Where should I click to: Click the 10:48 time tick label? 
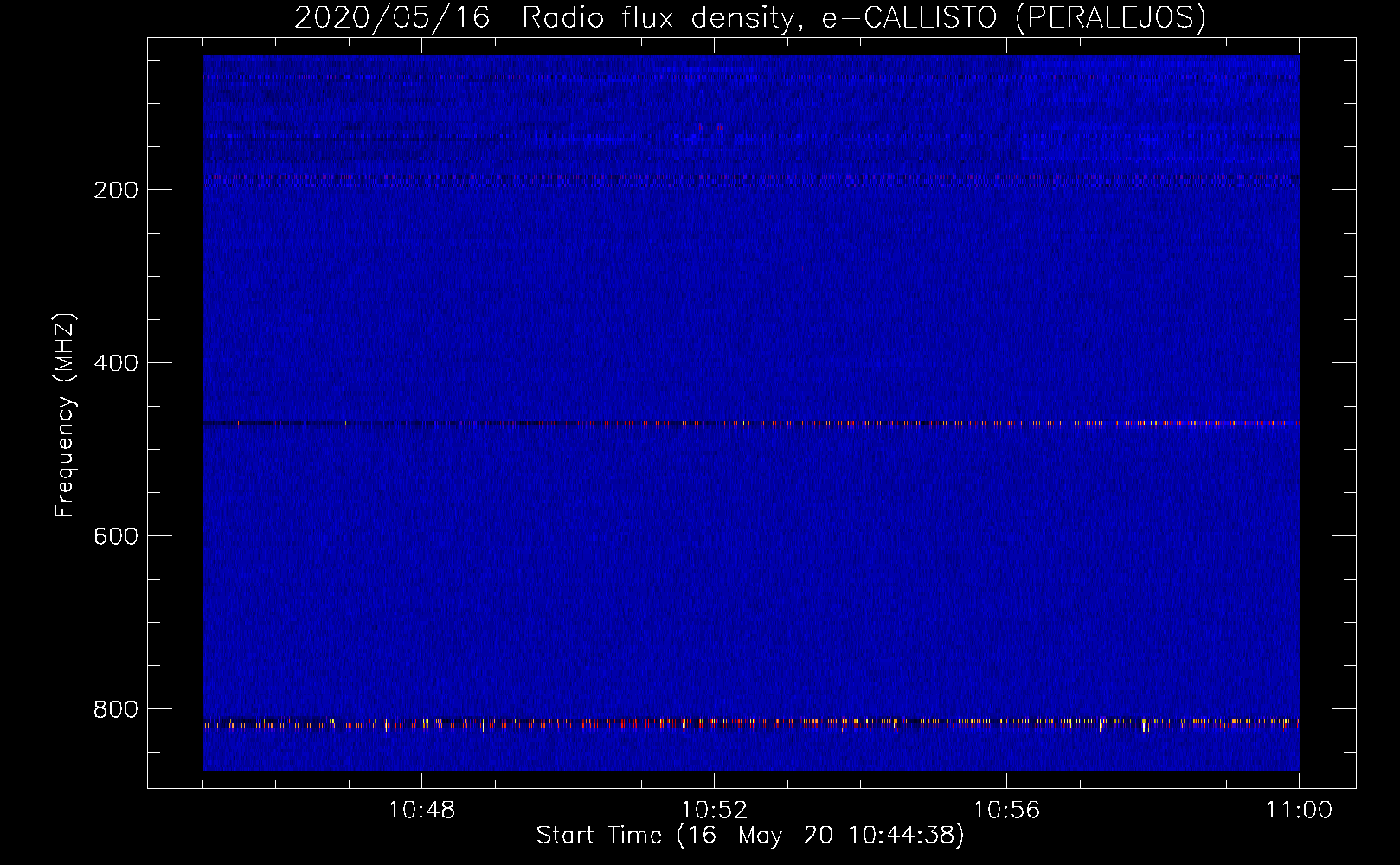(x=421, y=811)
